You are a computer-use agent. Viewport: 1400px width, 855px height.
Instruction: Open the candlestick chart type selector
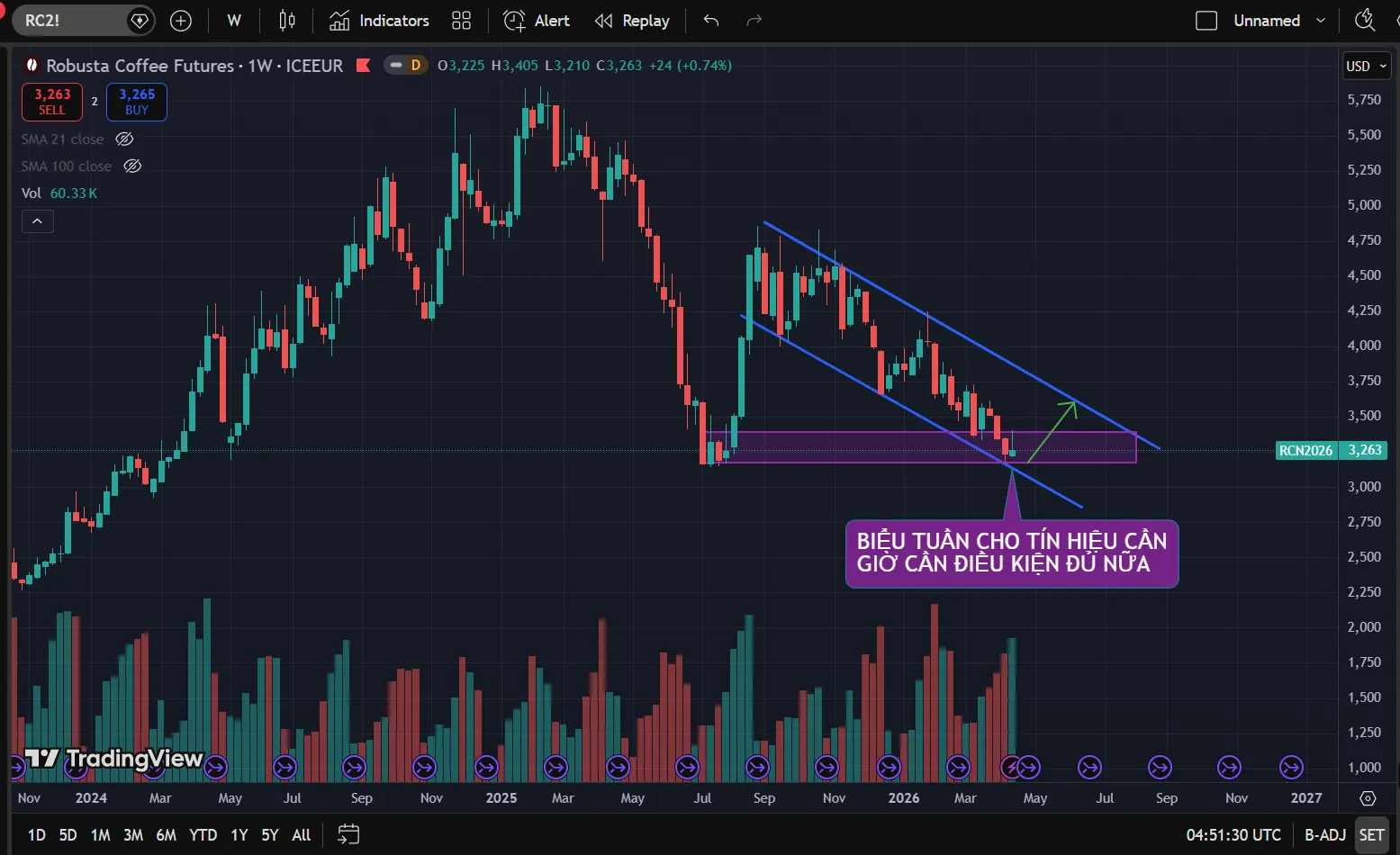click(x=287, y=21)
